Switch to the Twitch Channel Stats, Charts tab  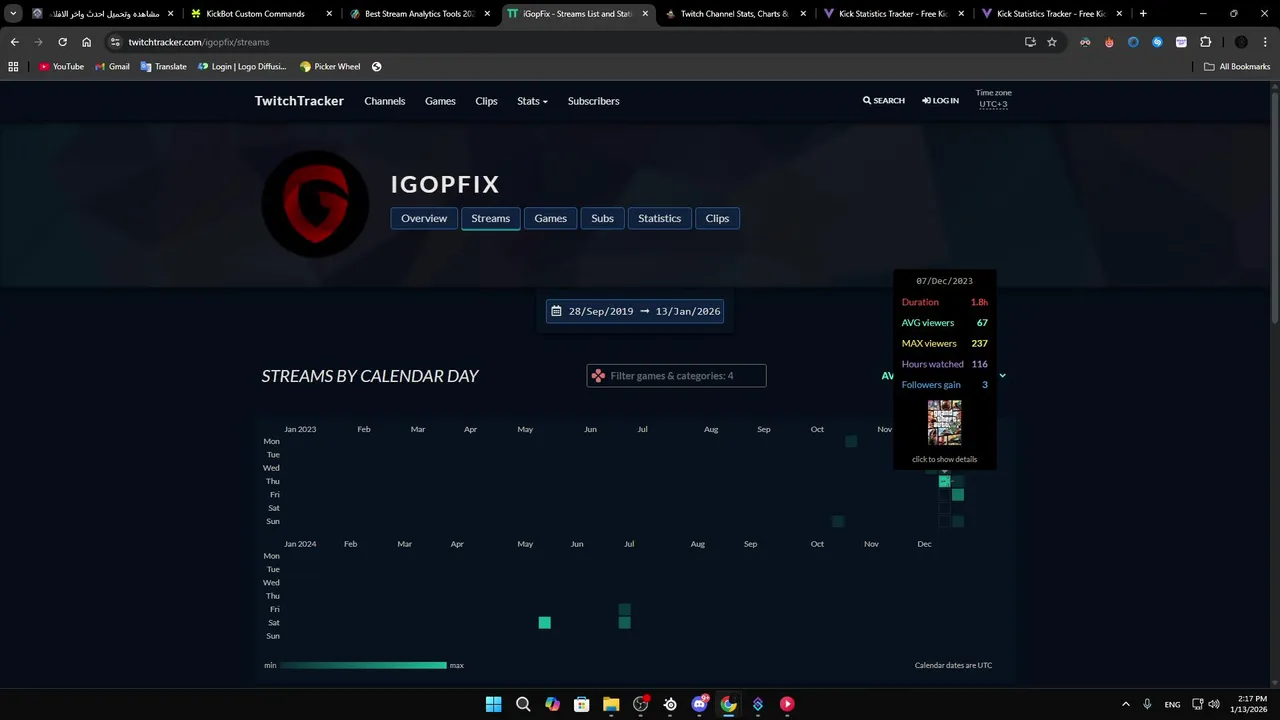point(734,14)
